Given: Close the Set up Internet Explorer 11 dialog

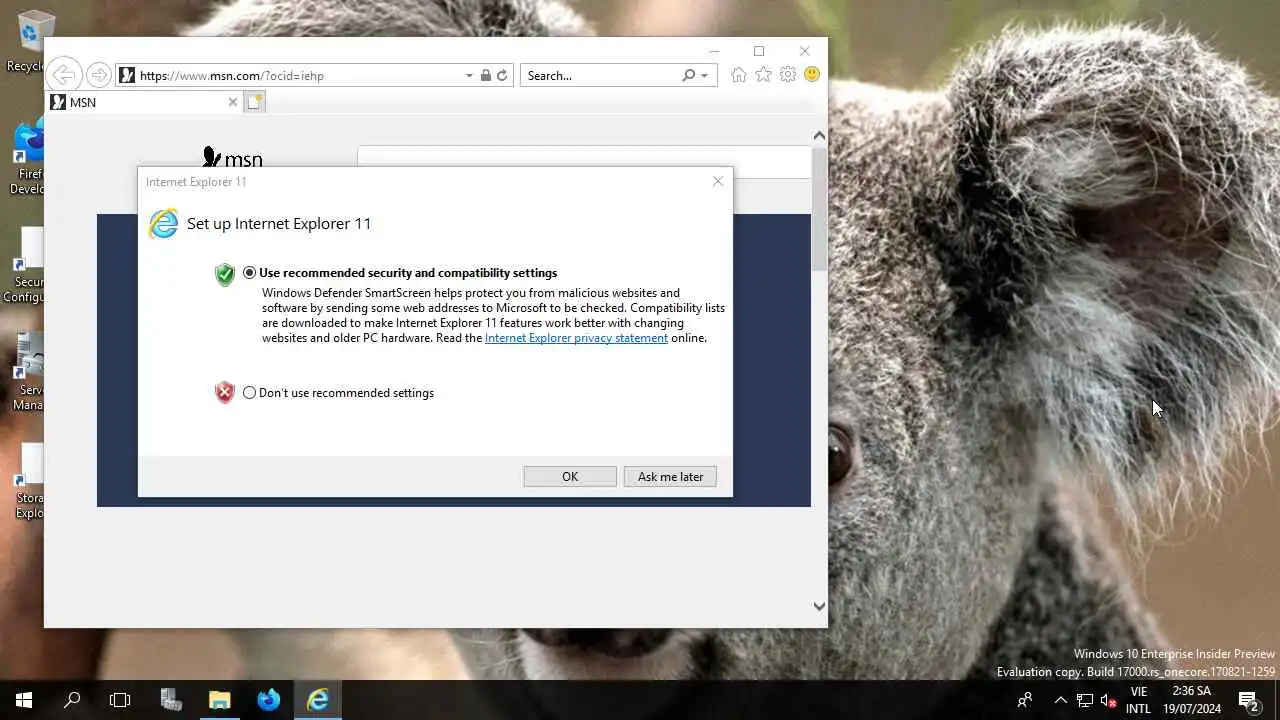Looking at the screenshot, I should [x=717, y=181].
